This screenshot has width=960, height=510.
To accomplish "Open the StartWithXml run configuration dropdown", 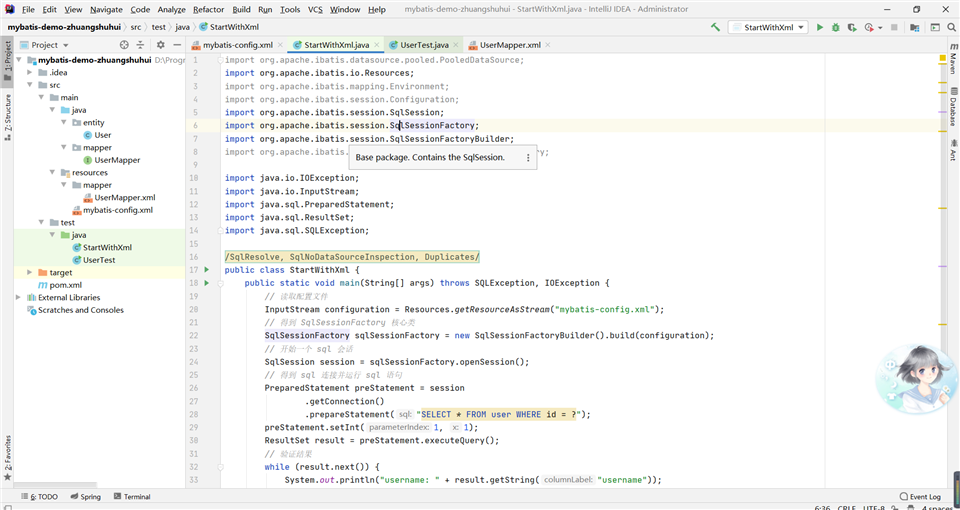I will (768, 27).
